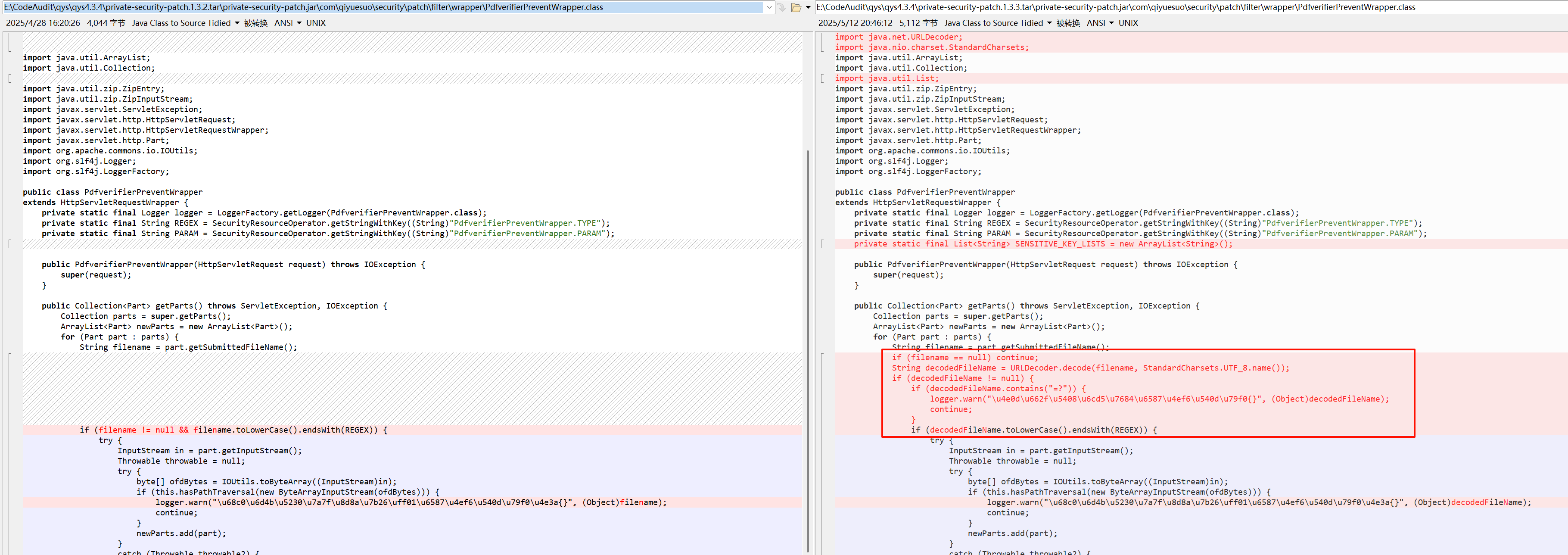This screenshot has height=555, width=1568.
Task: Expand the left file path history dropdown
Action: click(769, 7)
